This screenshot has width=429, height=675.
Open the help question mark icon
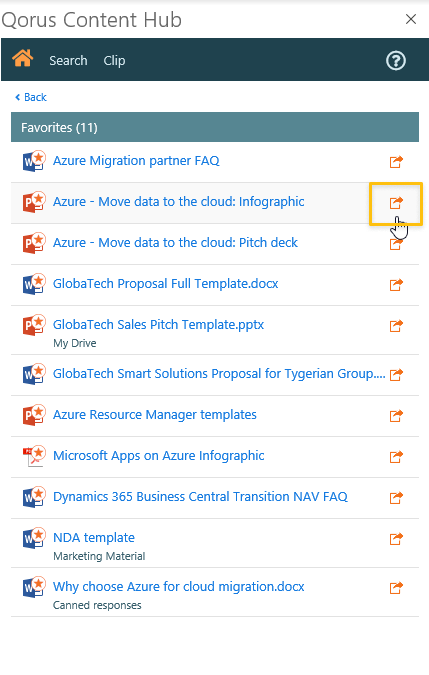click(395, 61)
